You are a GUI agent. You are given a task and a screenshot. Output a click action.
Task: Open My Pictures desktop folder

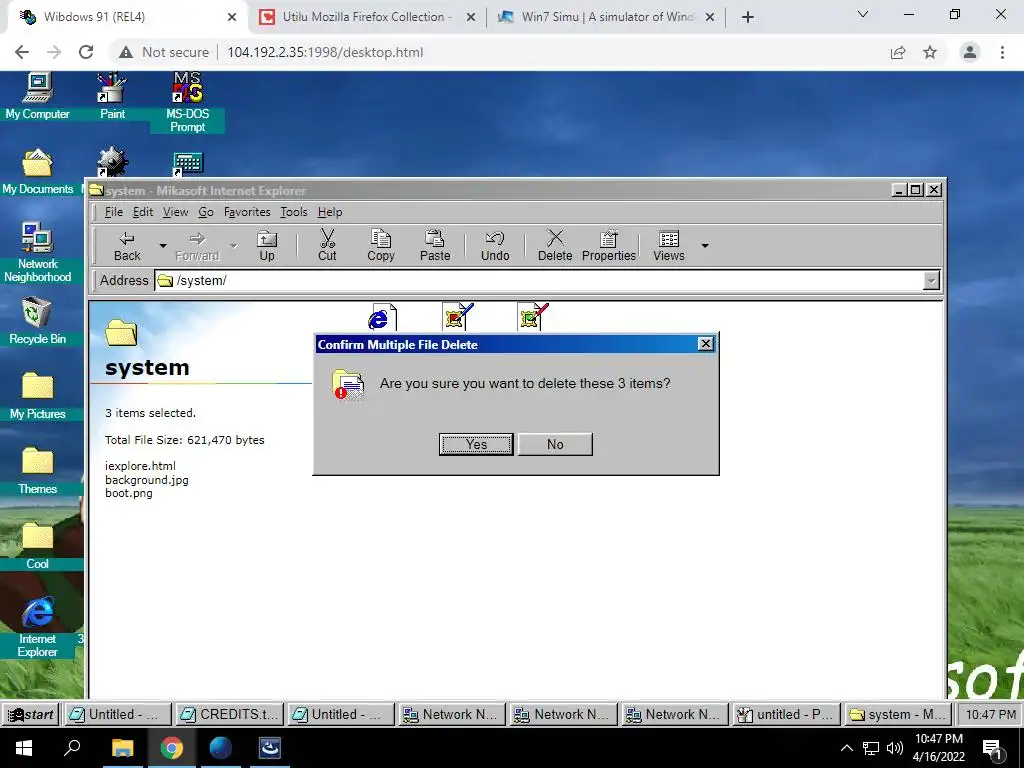coord(37,396)
